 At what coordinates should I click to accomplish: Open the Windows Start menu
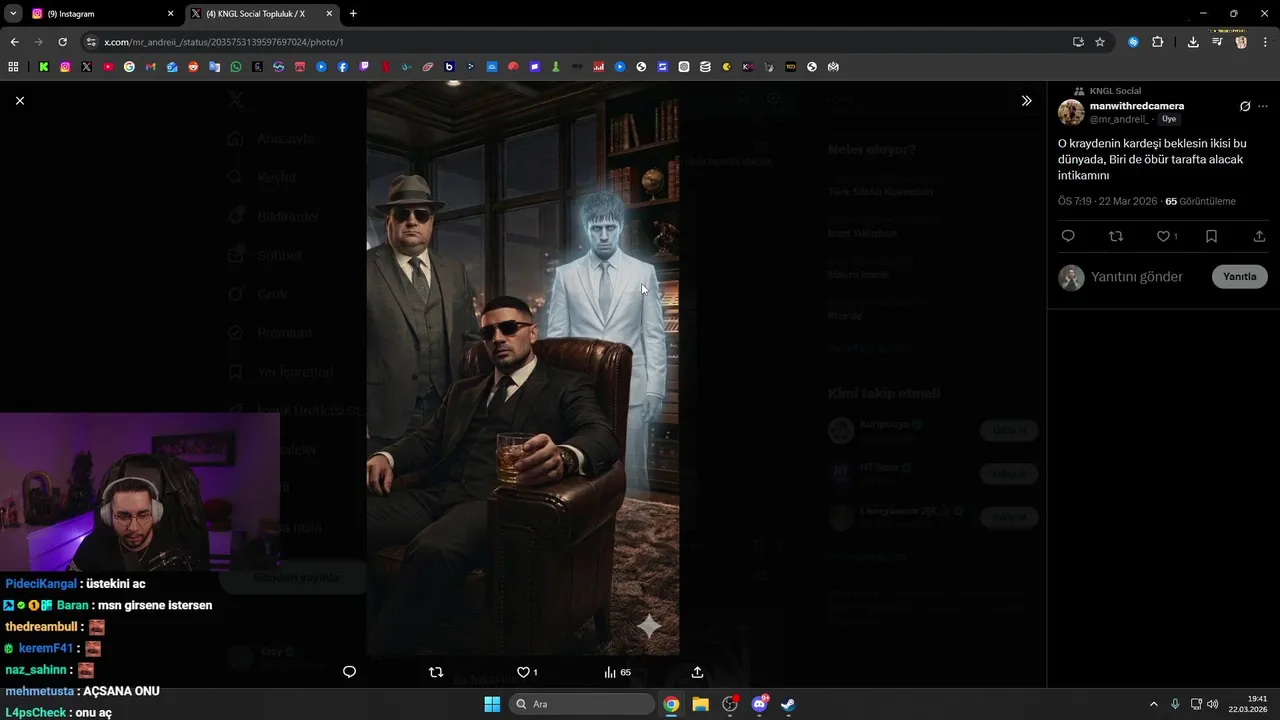click(492, 704)
